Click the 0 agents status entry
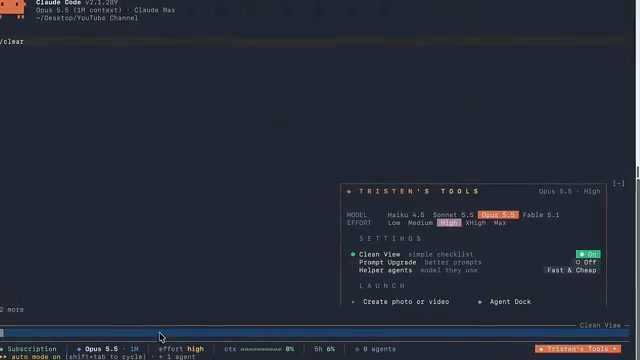Screen dimensions: 640x360 pyautogui.click(x=376, y=349)
